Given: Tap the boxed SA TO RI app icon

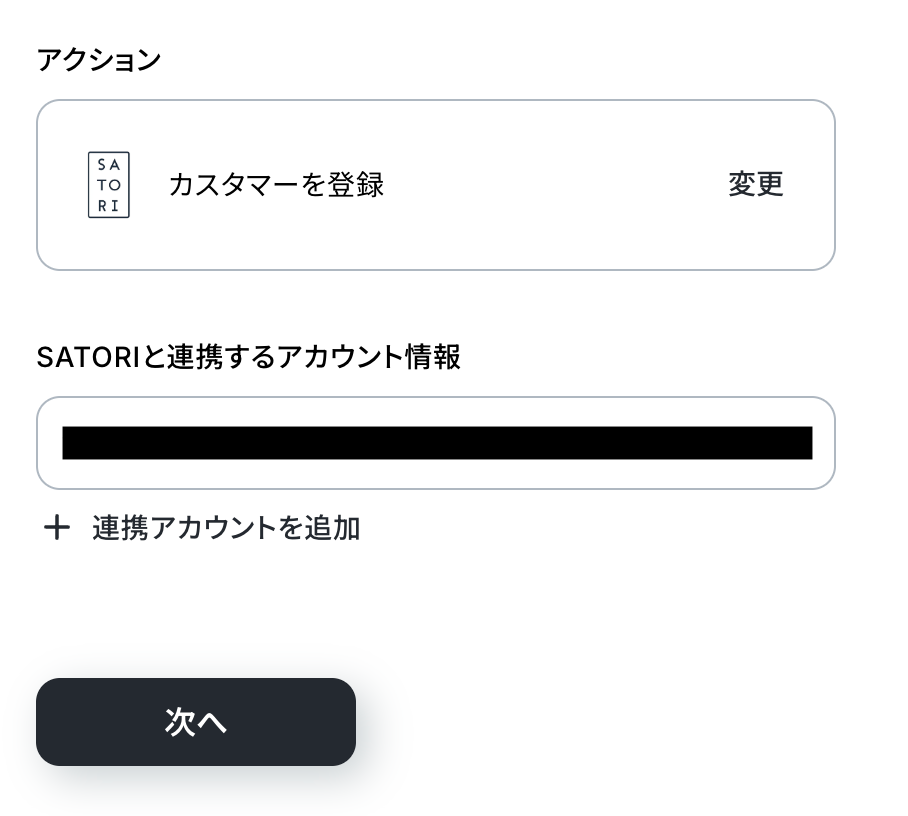Looking at the screenshot, I should click(x=109, y=185).
